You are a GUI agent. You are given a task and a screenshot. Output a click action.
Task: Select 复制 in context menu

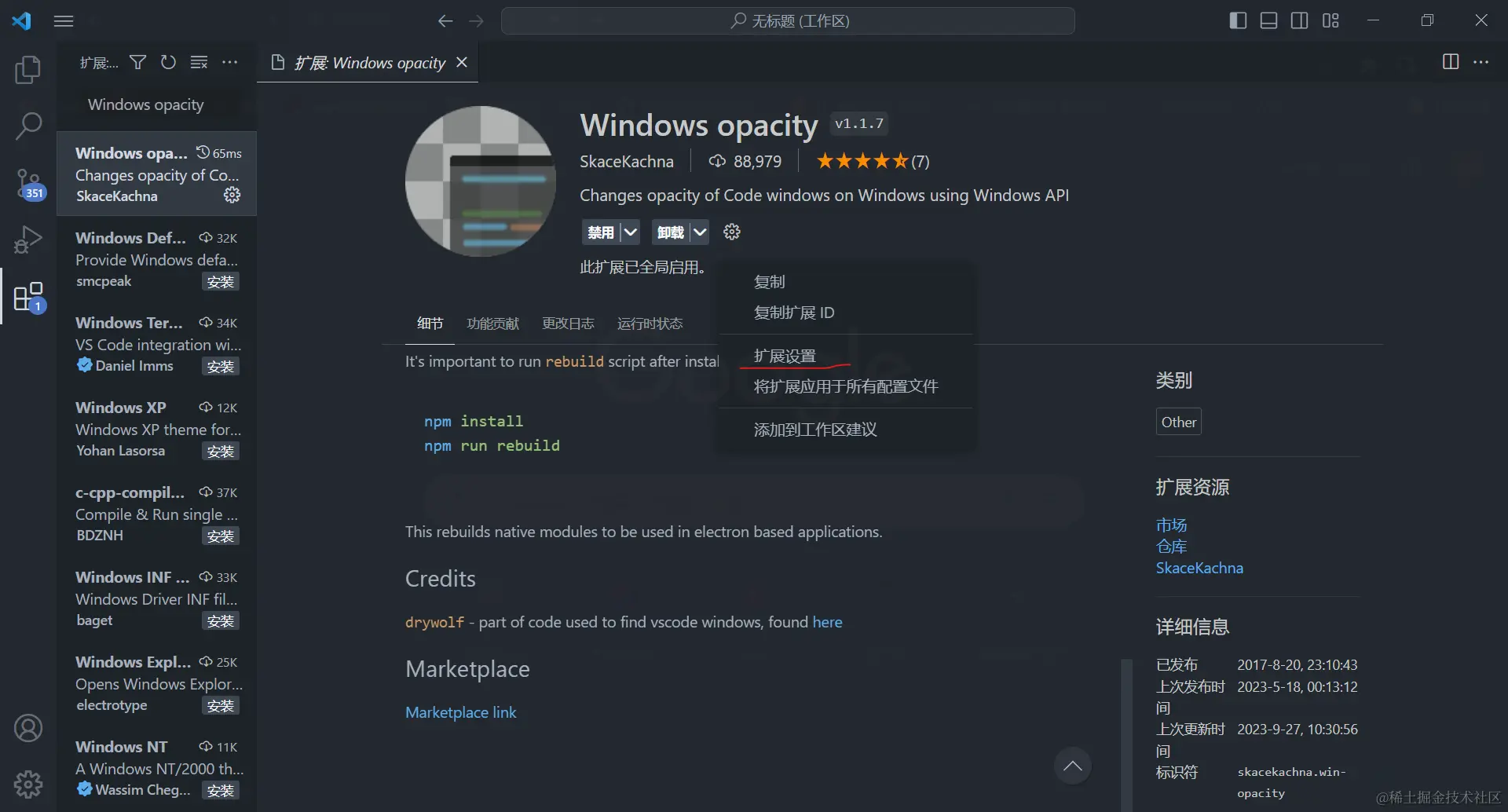(846, 281)
